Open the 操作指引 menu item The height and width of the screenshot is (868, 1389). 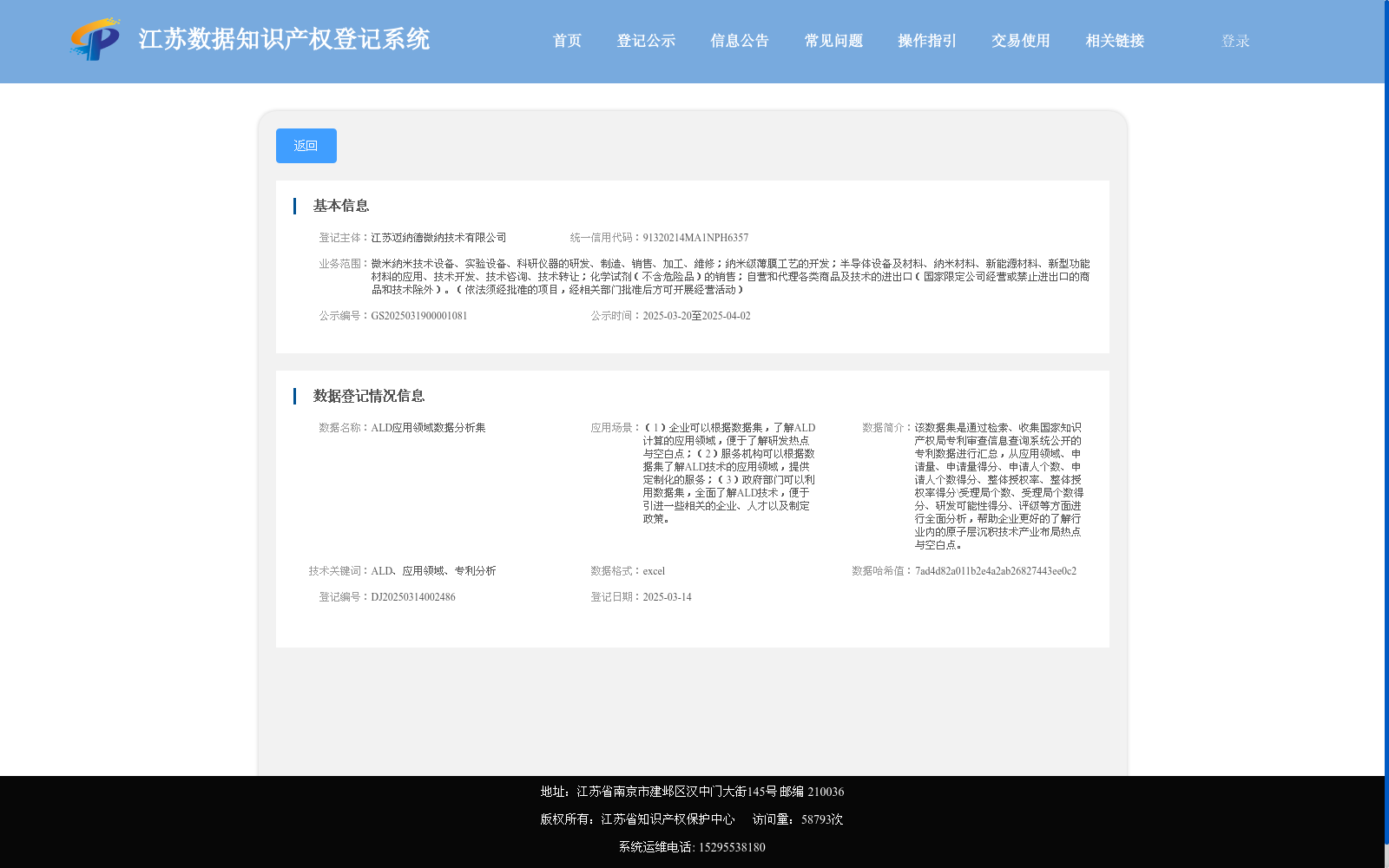[x=927, y=41]
